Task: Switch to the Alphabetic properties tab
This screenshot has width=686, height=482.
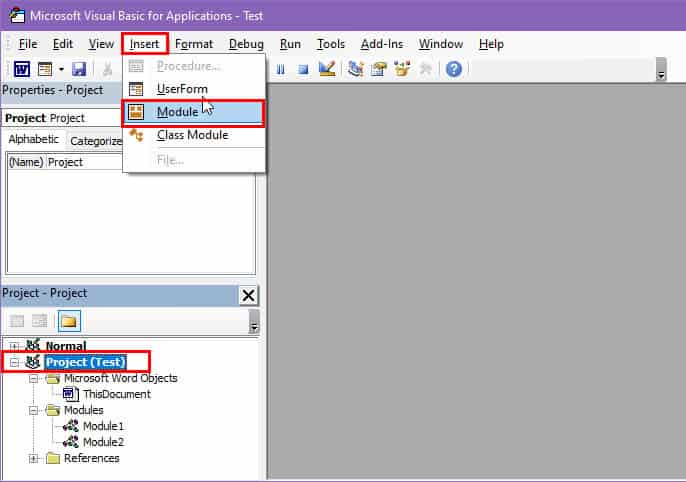Action: coord(34,140)
